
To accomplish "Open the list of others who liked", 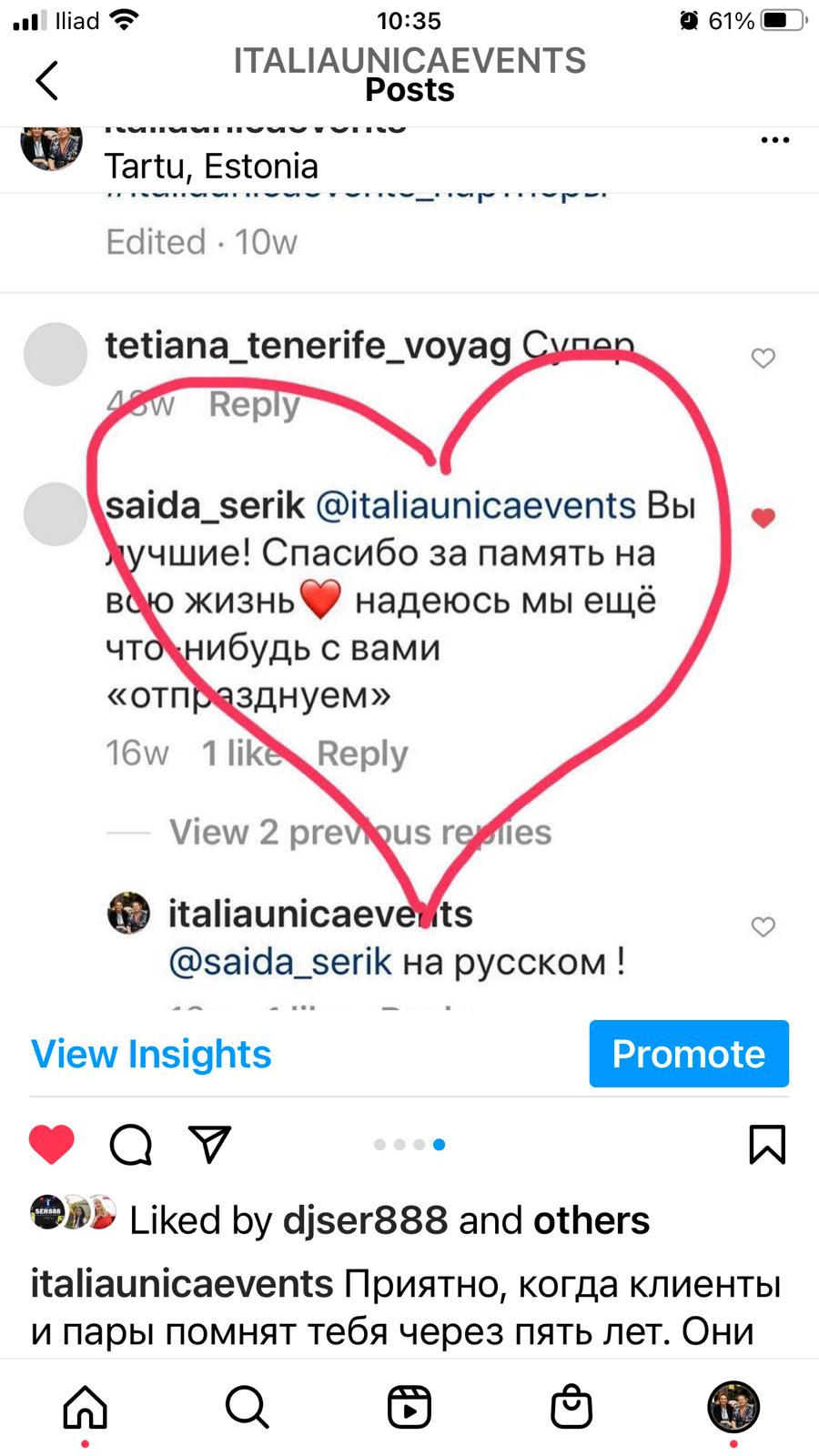I will coord(591,1220).
